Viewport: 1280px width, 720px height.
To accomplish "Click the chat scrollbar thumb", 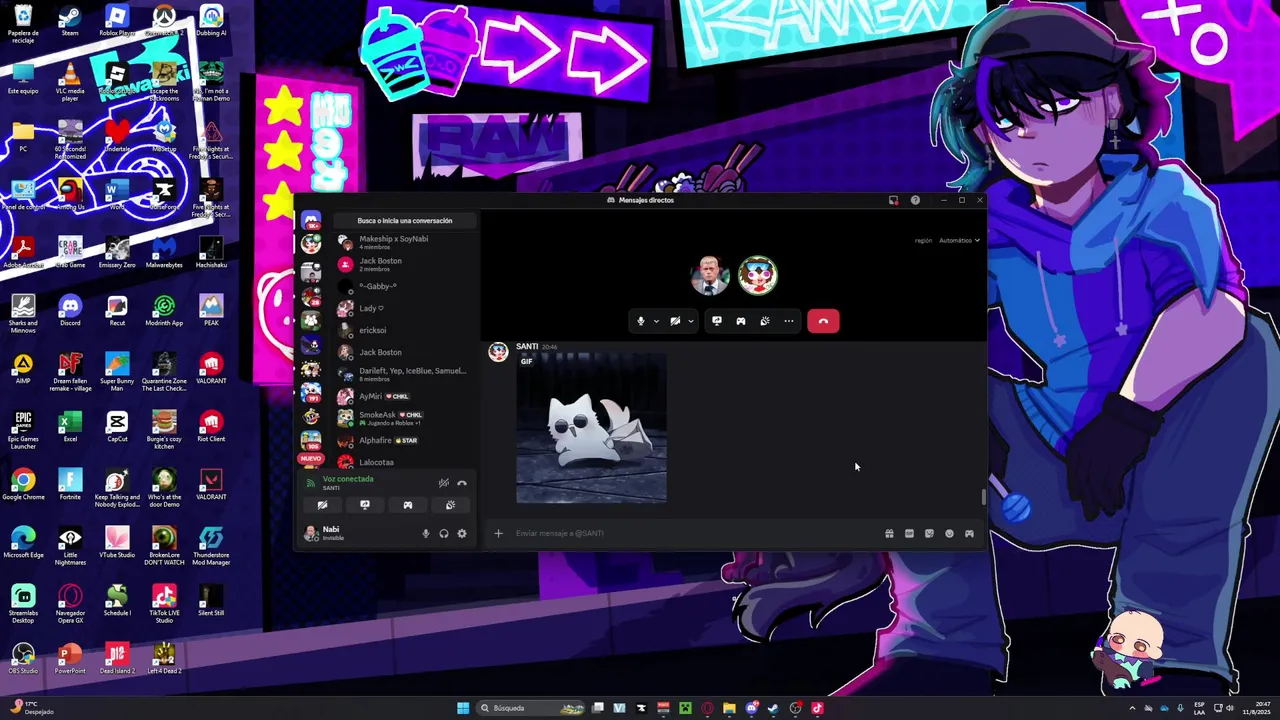I will tap(983, 496).
